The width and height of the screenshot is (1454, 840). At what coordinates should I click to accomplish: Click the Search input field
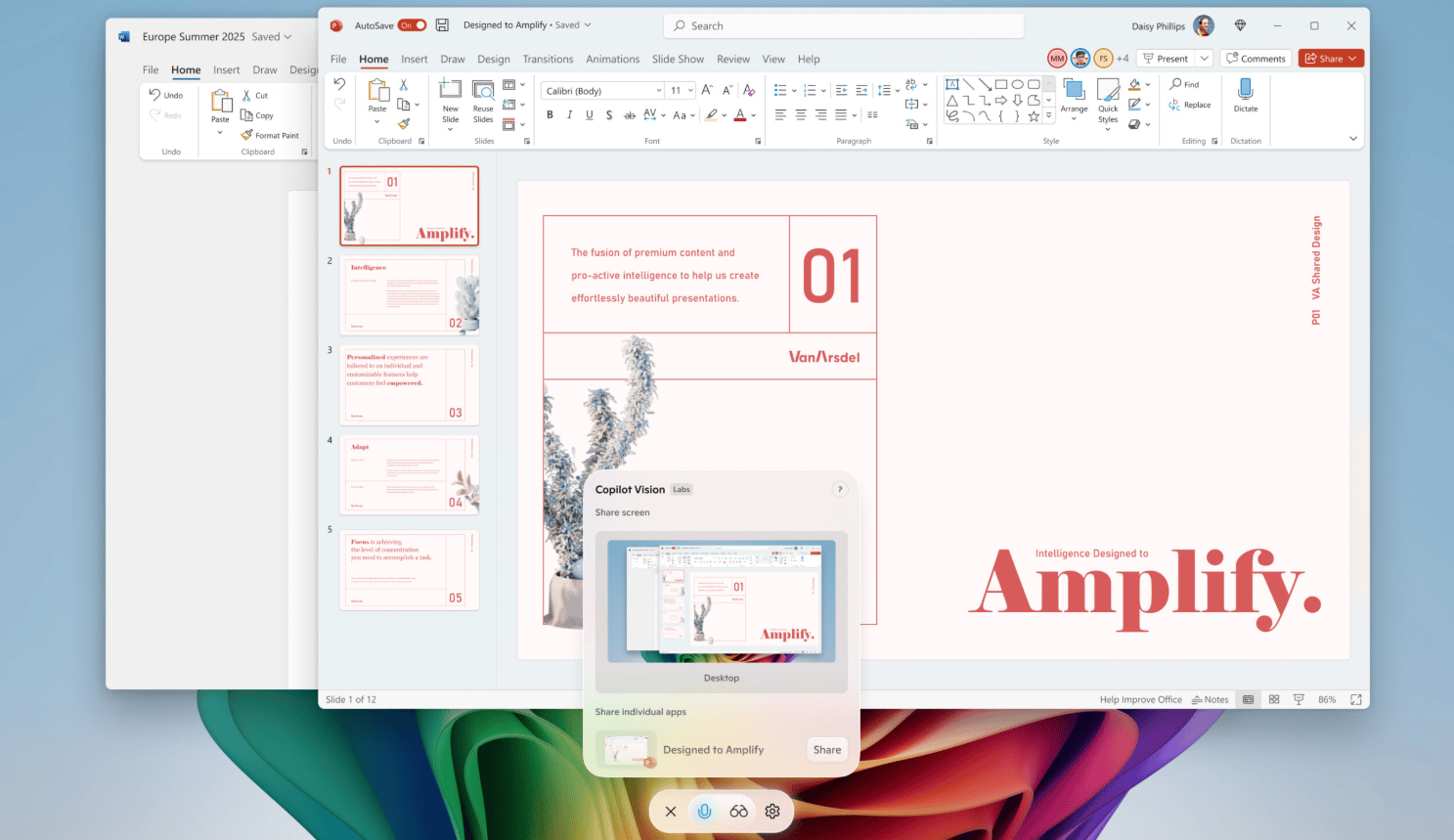844,25
